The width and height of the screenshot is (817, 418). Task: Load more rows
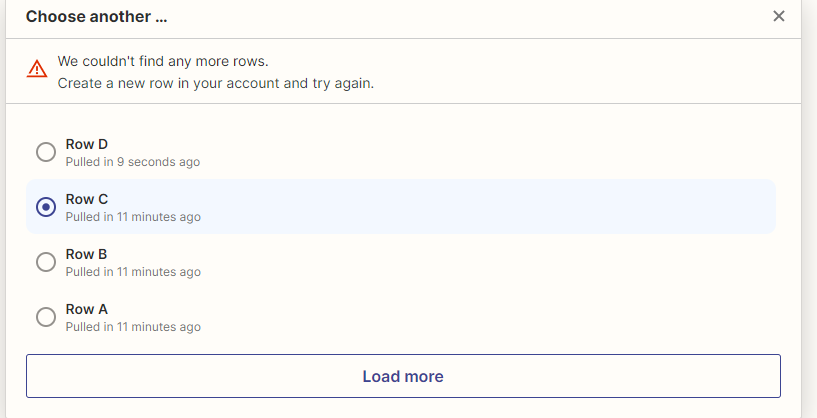tap(403, 376)
